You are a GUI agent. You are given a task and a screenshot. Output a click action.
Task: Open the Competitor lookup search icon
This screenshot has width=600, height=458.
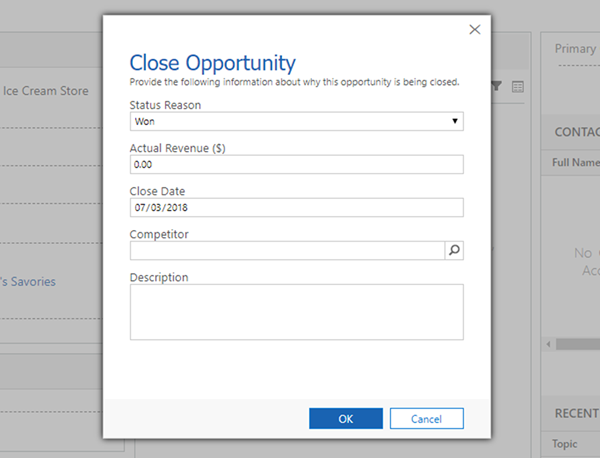pos(454,251)
